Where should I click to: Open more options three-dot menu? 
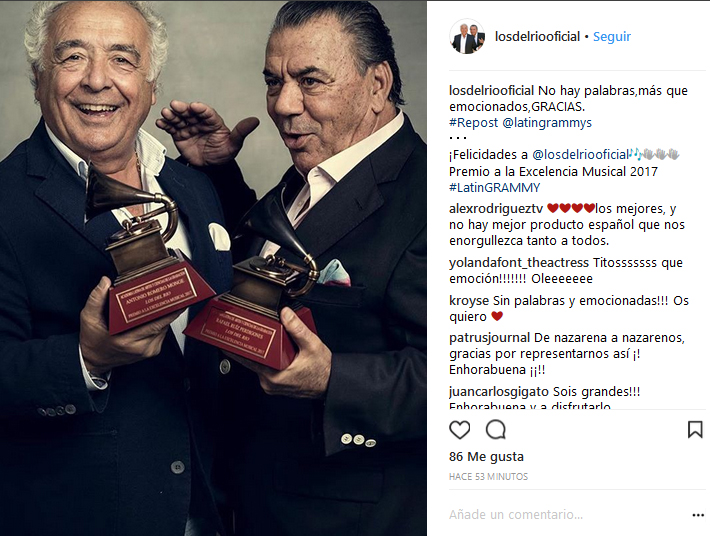[x=698, y=515]
